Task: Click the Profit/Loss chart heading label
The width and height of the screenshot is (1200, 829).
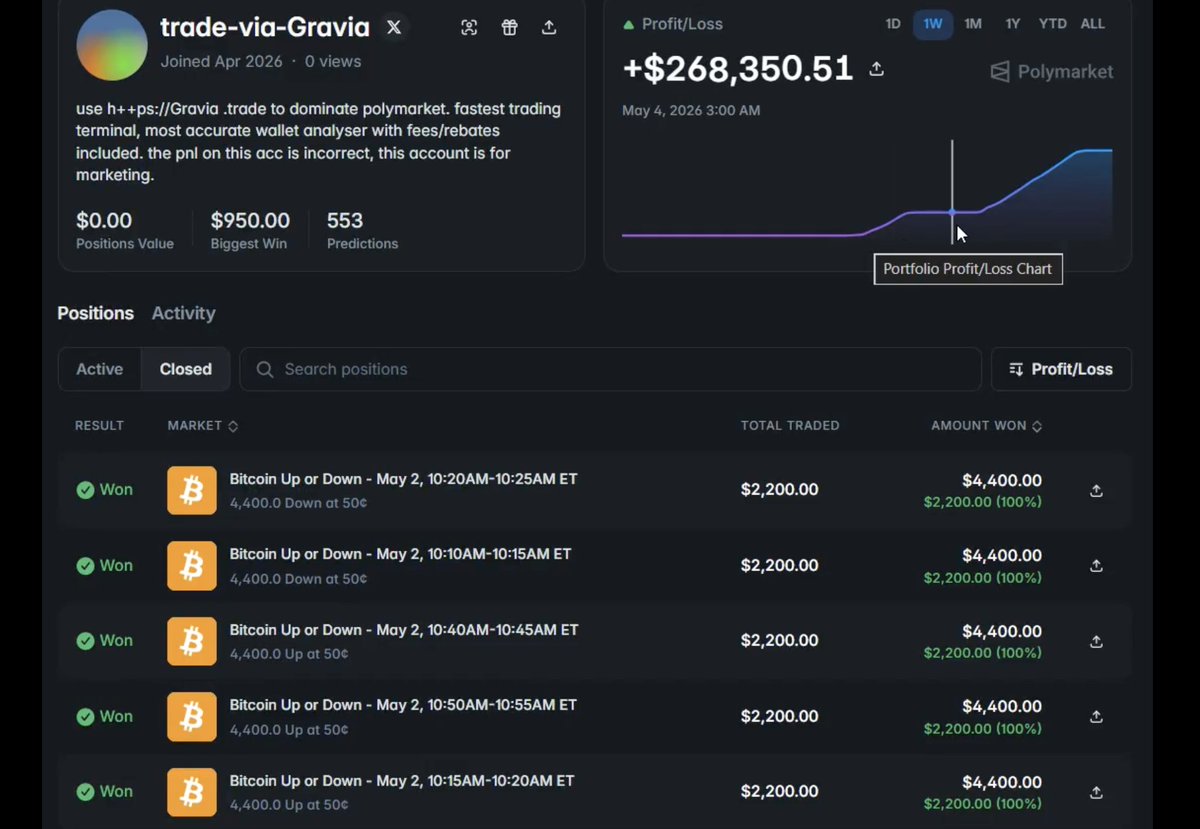Action: 682,24
